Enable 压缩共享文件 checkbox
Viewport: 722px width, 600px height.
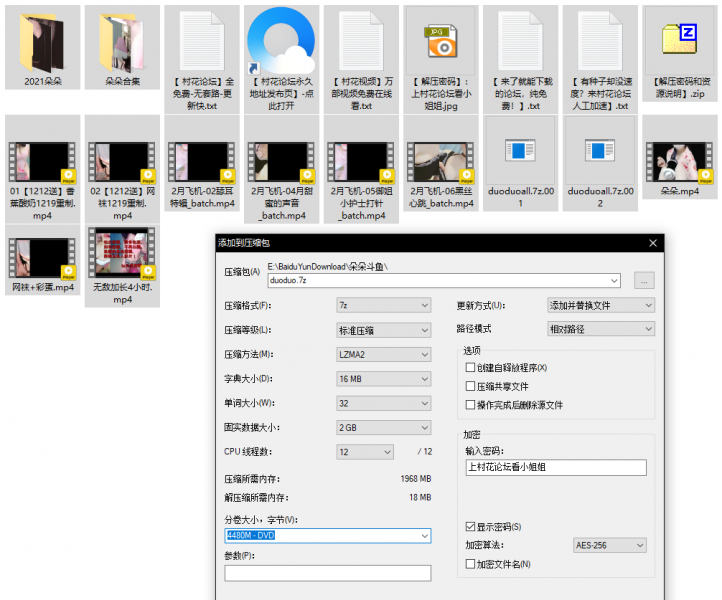[471, 387]
